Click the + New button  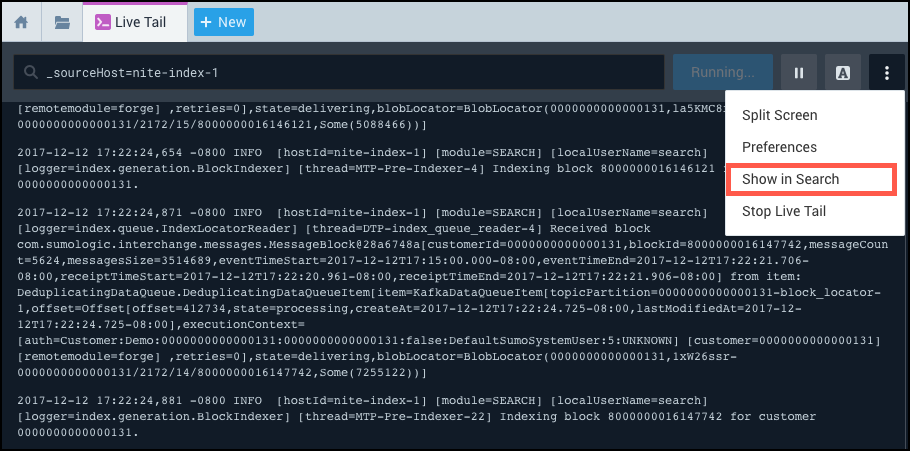coord(223,22)
